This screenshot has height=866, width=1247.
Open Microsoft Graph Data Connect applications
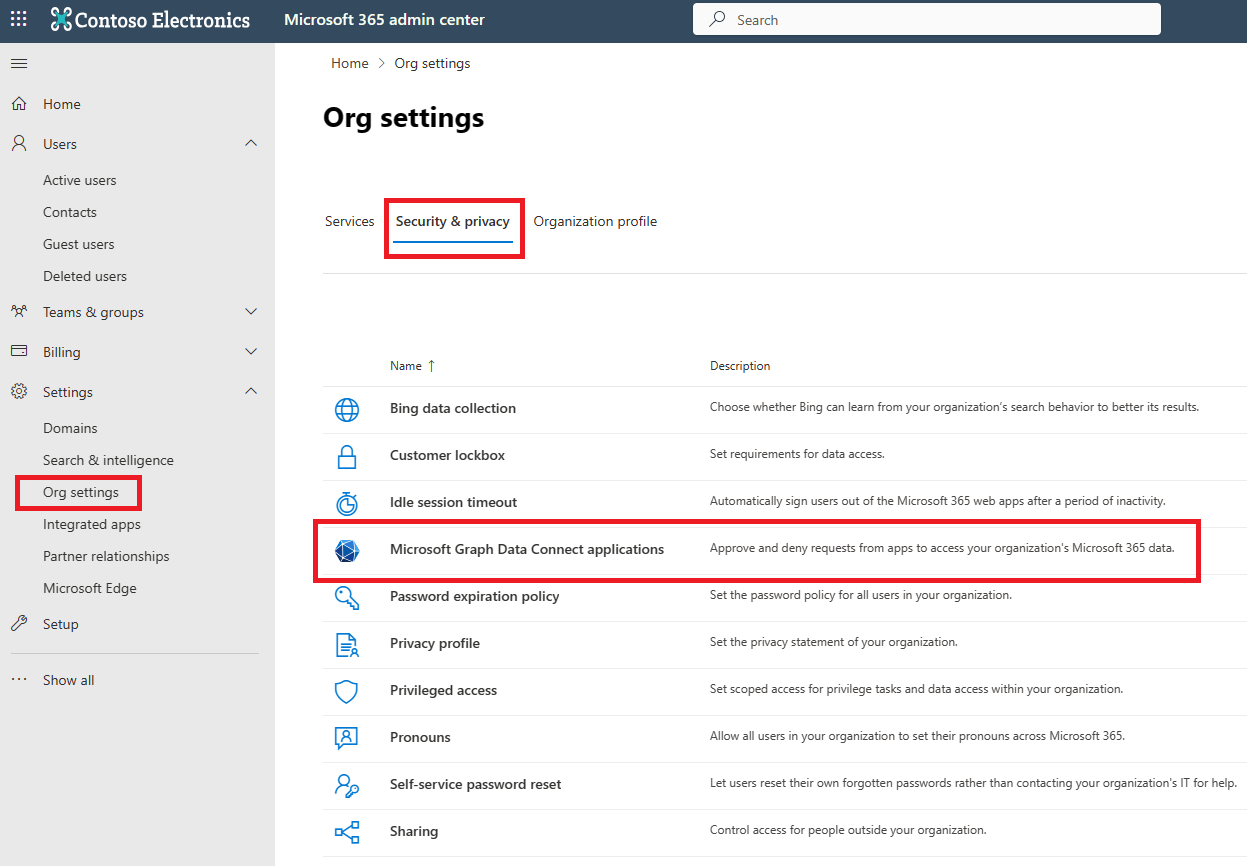(527, 549)
